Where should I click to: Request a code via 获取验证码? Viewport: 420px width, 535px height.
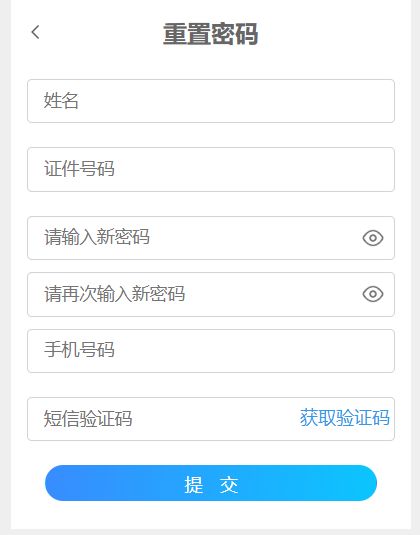click(x=345, y=418)
